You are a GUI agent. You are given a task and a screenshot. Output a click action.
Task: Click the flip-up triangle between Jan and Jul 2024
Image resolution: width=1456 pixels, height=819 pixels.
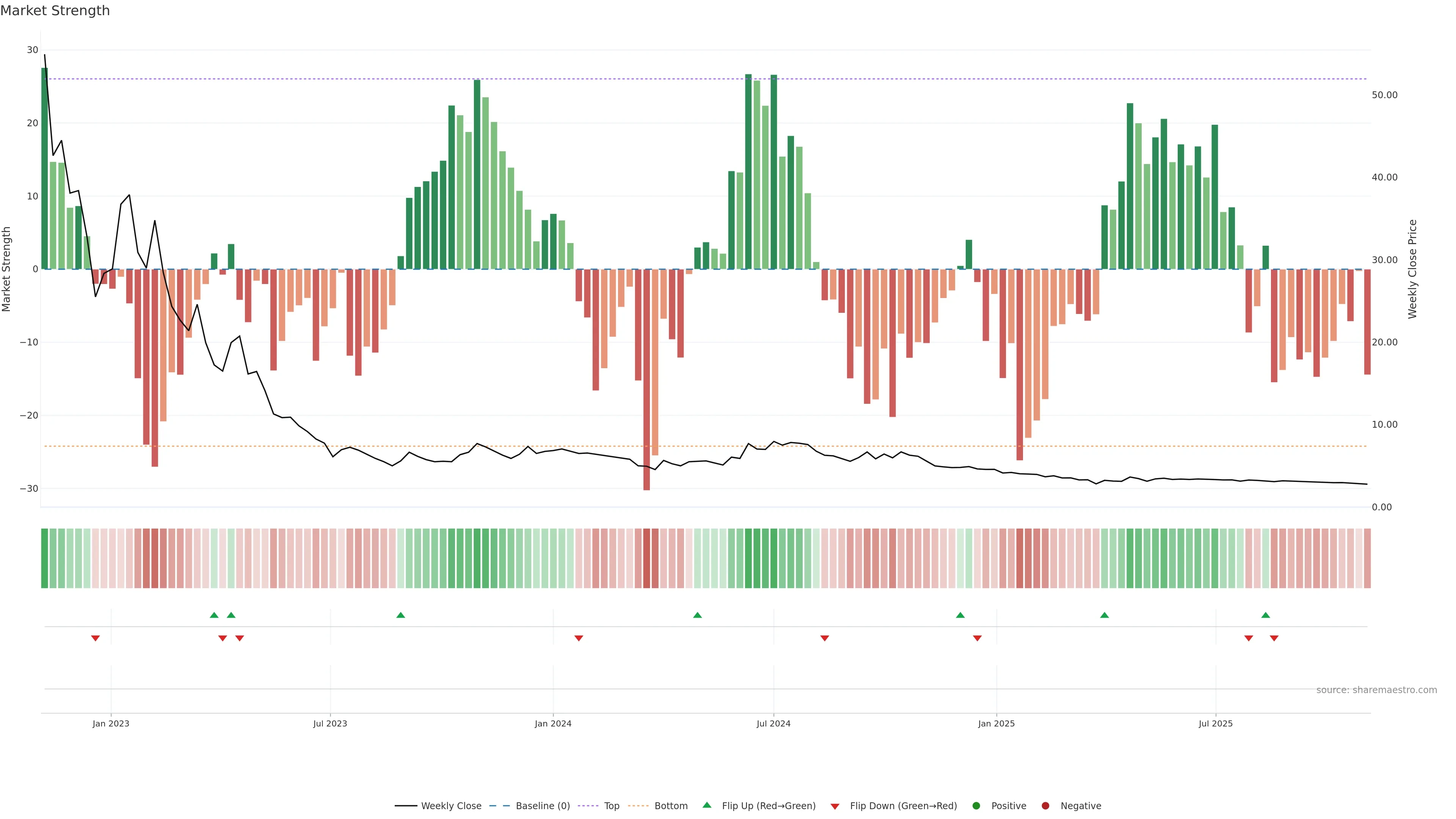pos(698,615)
